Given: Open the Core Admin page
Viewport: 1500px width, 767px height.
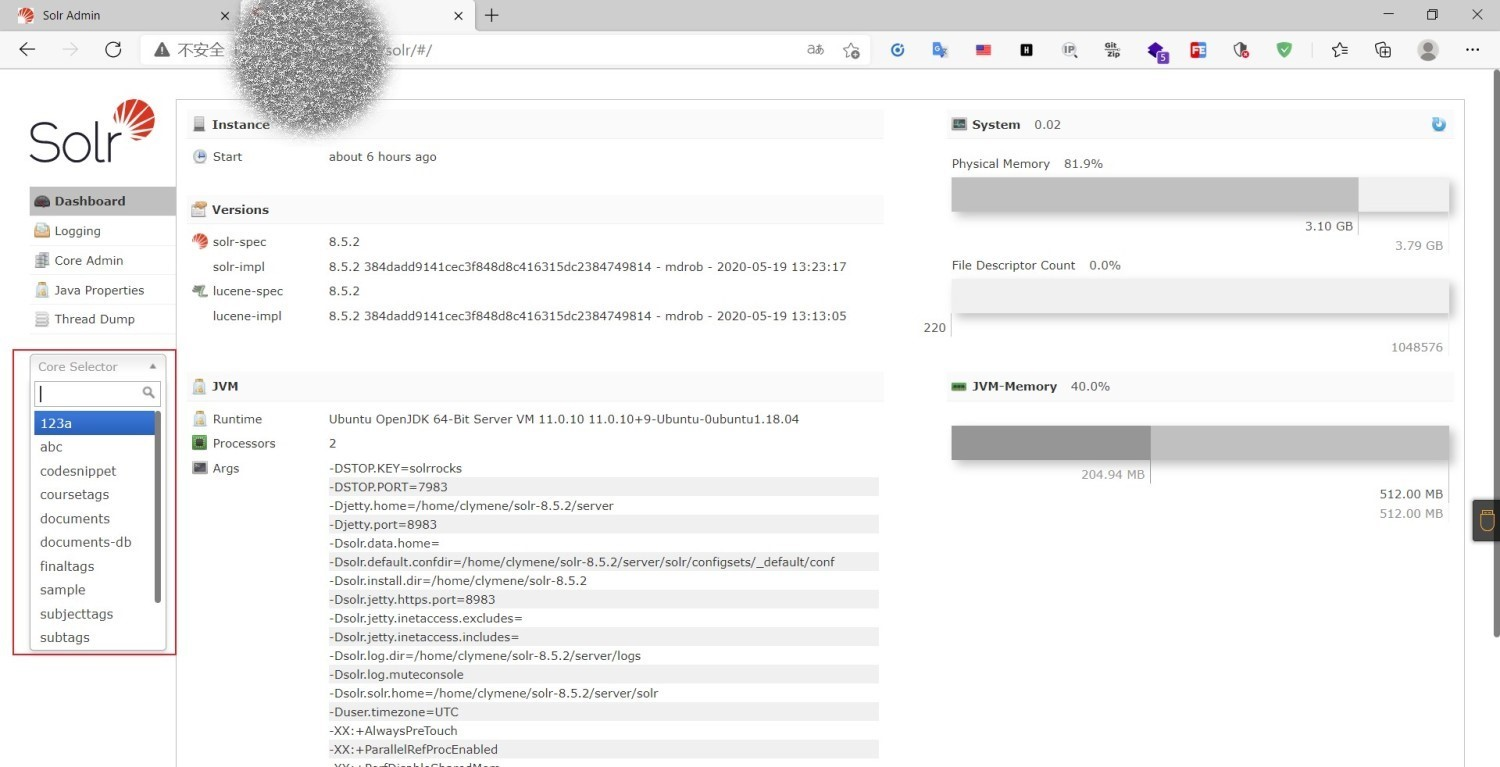Looking at the screenshot, I should tap(102, 260).
